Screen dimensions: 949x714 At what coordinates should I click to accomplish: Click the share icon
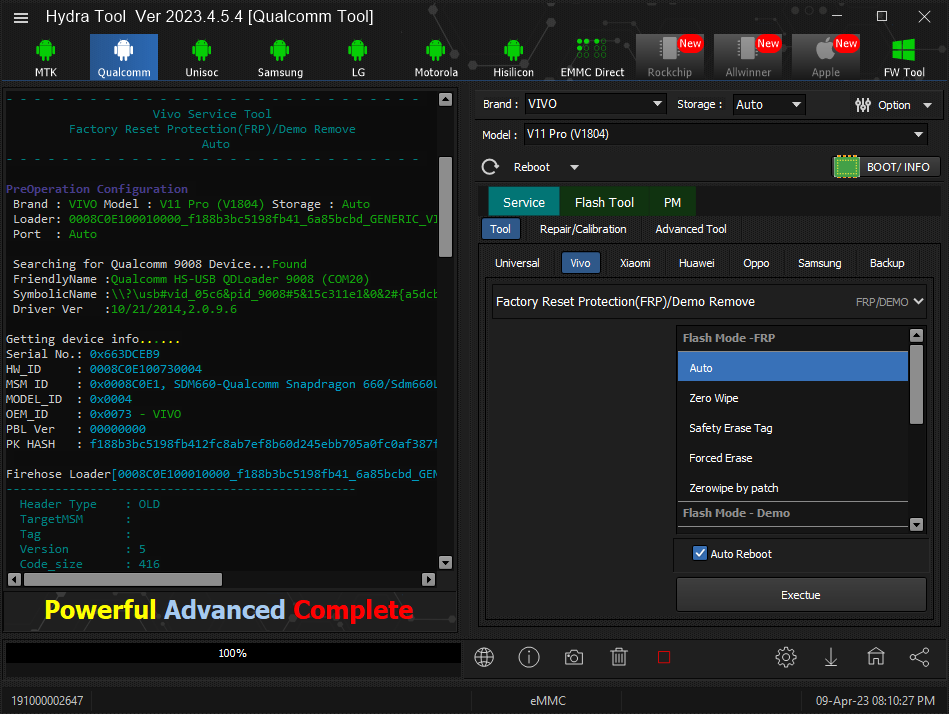point(919,657)
